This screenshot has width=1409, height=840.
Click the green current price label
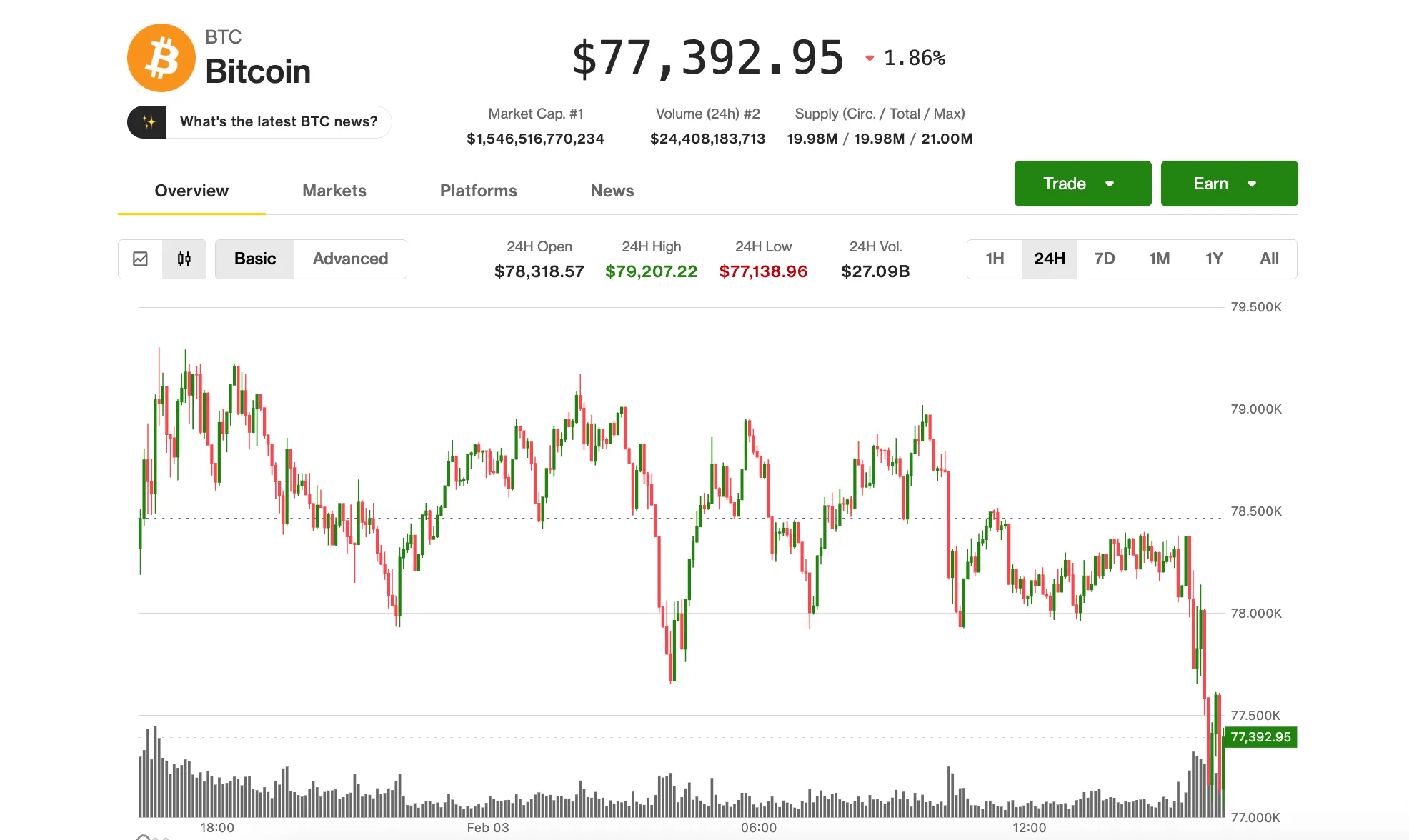[1261, 737]
